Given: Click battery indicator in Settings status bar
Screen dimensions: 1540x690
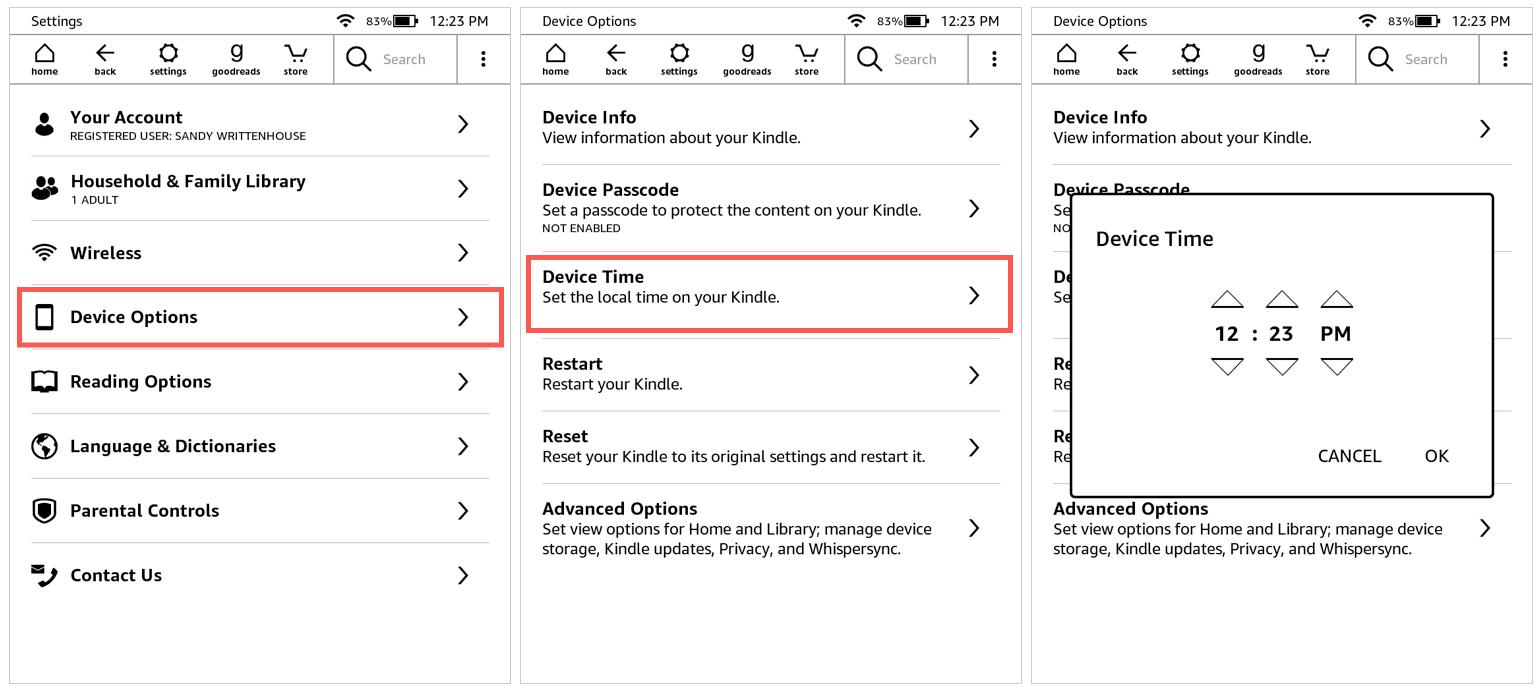Looking at the screenshot, I should pos(405,21).
